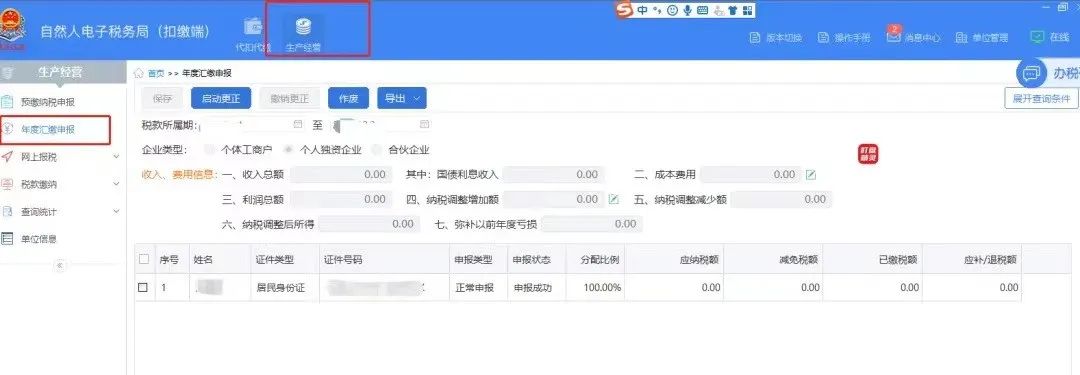Open the 代扣代缴 module icon
Screen dimensions: 1080x375
click(253, 27)
